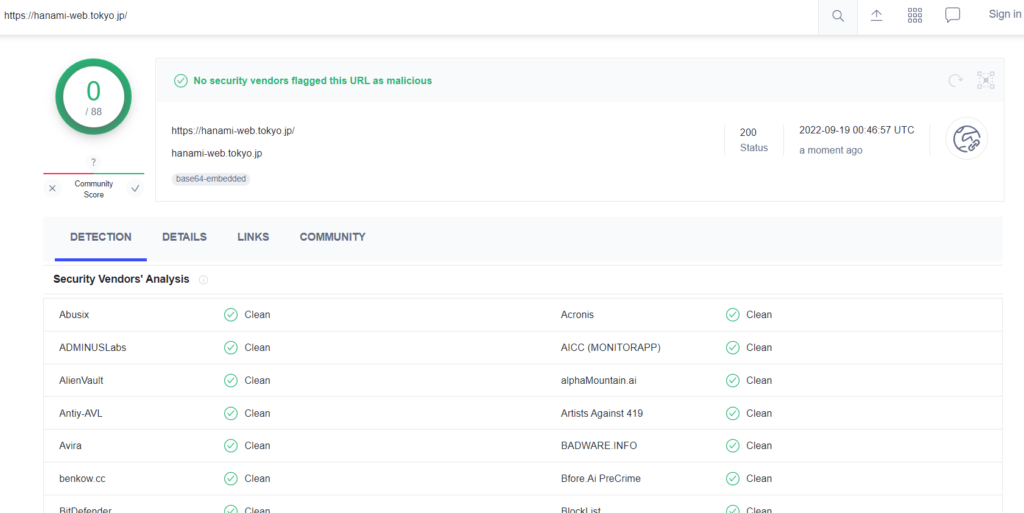Click the Antiy-AVL vendor name
1024x513 pixels.
[80, 412]
